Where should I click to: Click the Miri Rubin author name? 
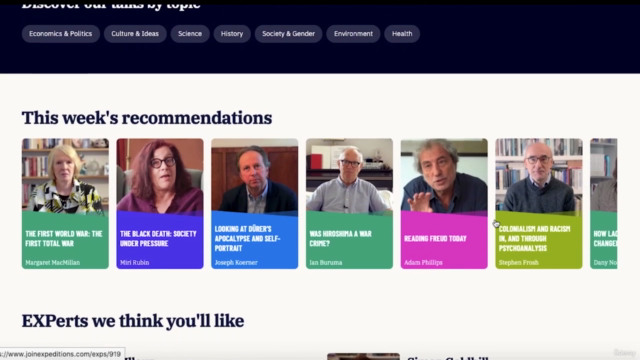[135, 262]
